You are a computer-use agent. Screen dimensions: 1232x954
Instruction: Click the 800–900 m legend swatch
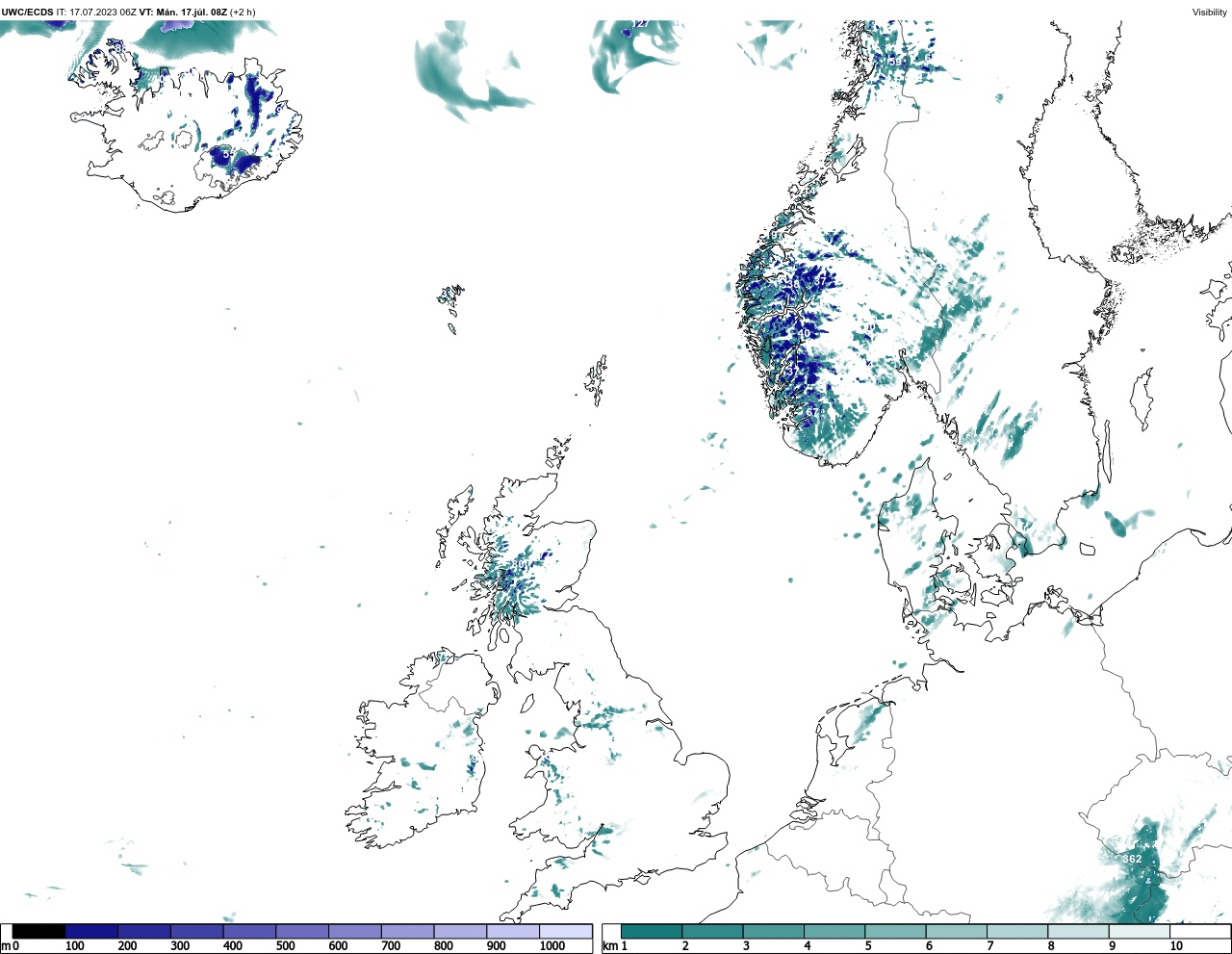460,931
